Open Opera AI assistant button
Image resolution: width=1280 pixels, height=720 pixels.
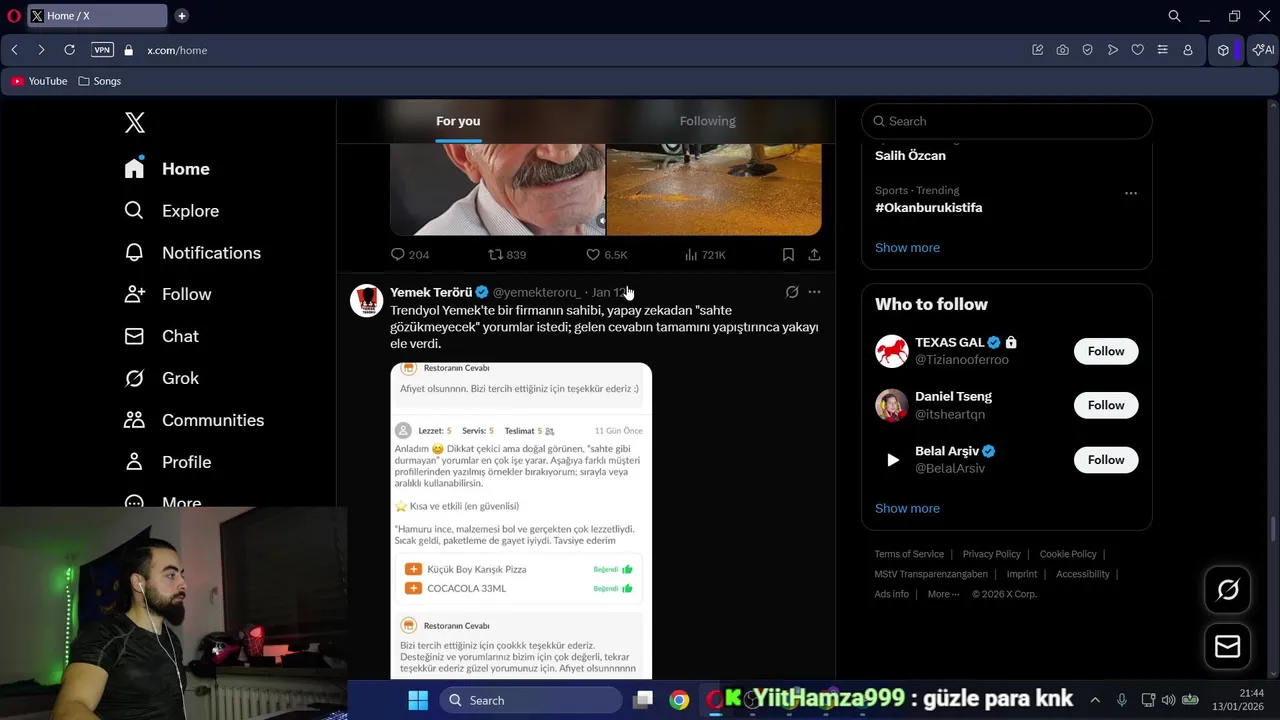coord(1263,50)
